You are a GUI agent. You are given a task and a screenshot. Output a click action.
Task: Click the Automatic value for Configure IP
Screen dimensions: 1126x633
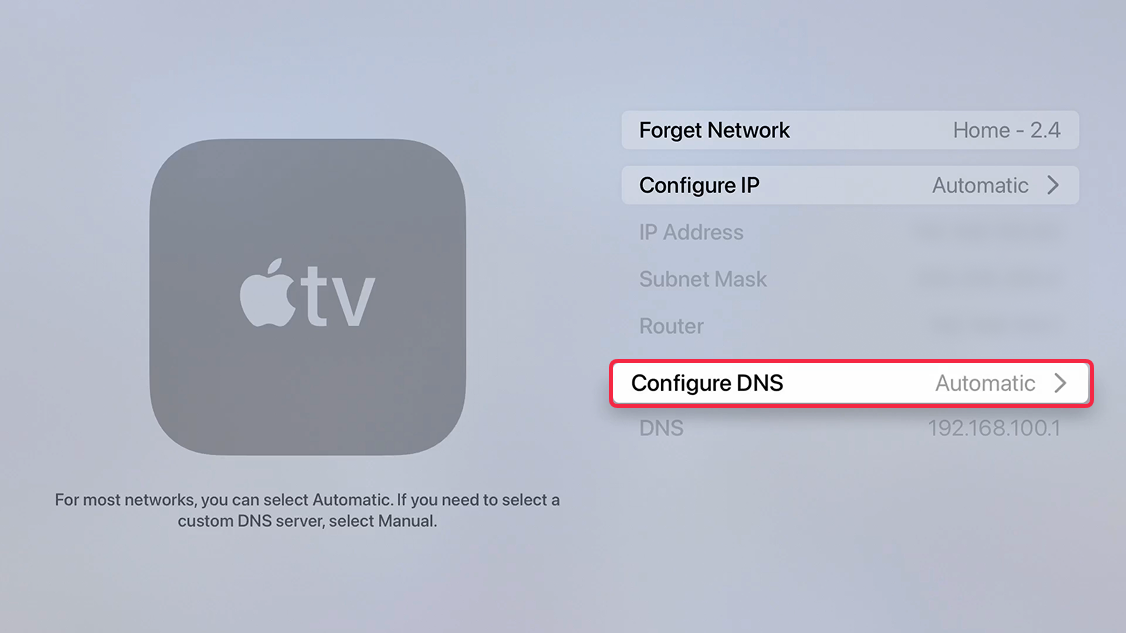click(980, 185)
